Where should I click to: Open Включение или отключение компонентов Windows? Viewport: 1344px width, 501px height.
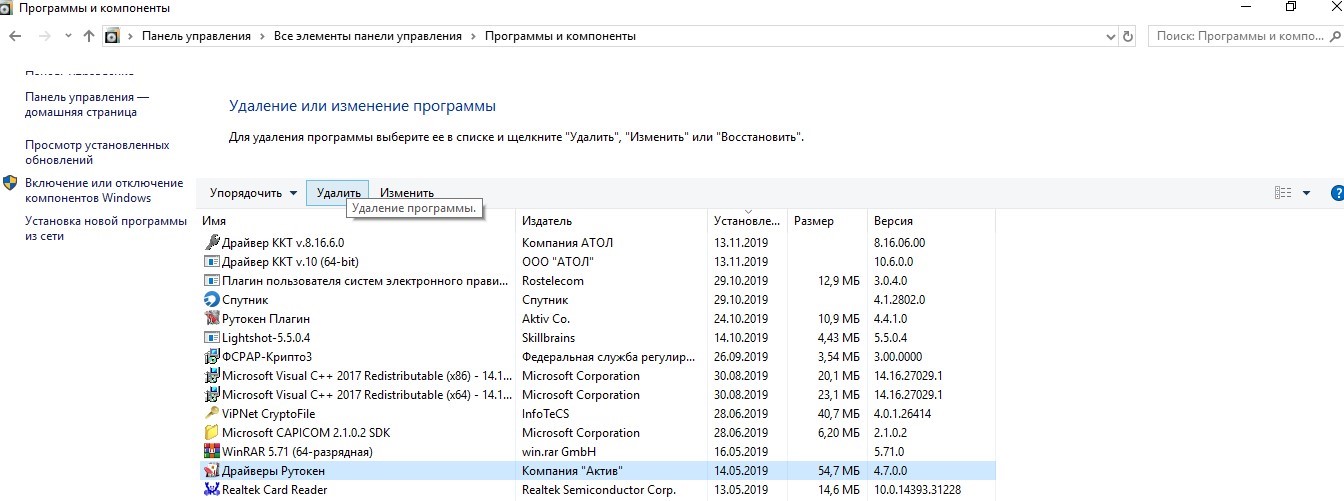(x=104, y=190)
